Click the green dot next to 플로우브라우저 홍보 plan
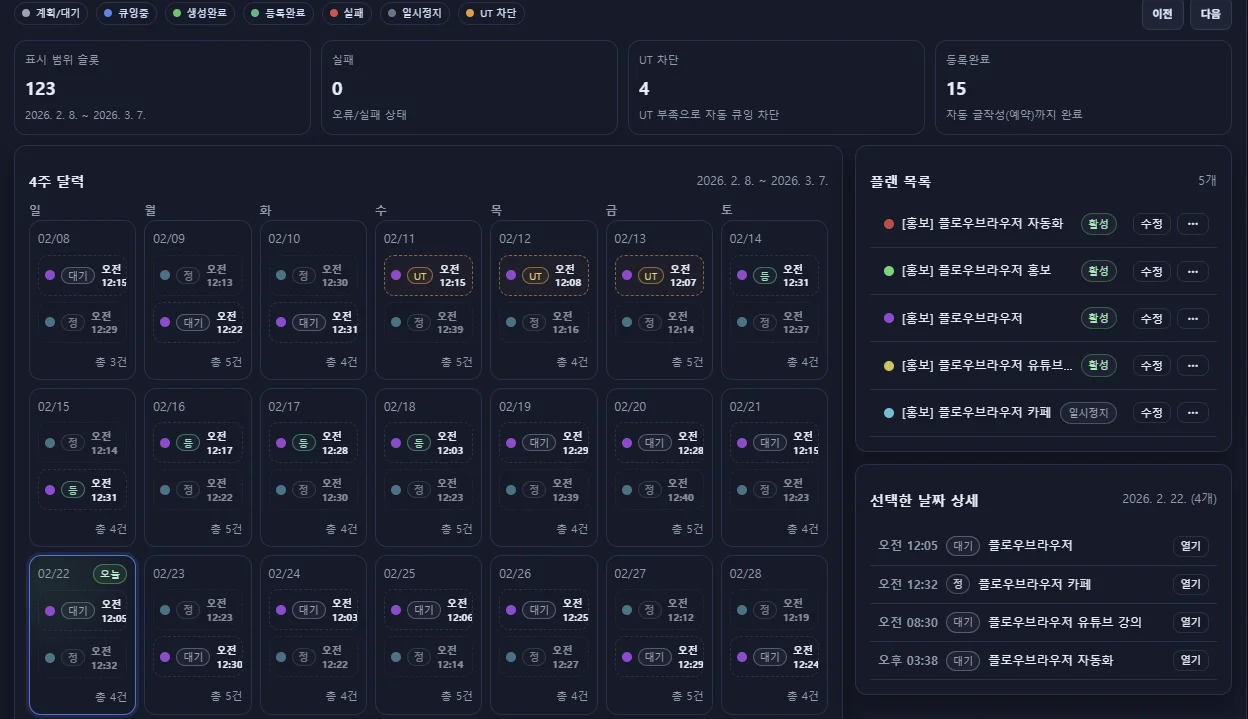Viewport: 1248px width, 719px height. tap(886, 271)
